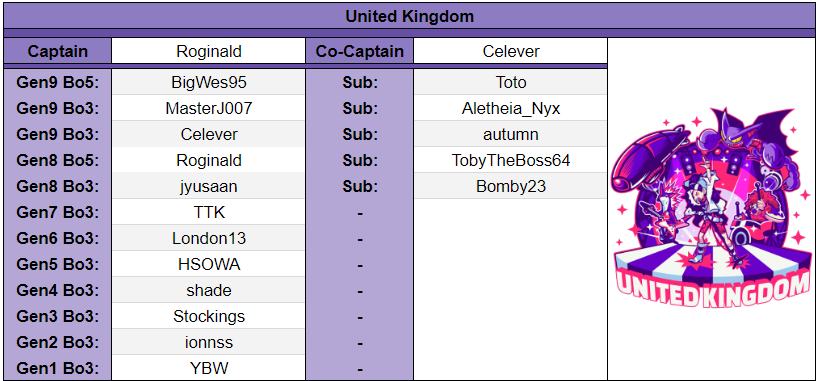Click the Gen9 Bo5 row label
This screenshot has height=381, width=816.
click(x=57, y=82)
